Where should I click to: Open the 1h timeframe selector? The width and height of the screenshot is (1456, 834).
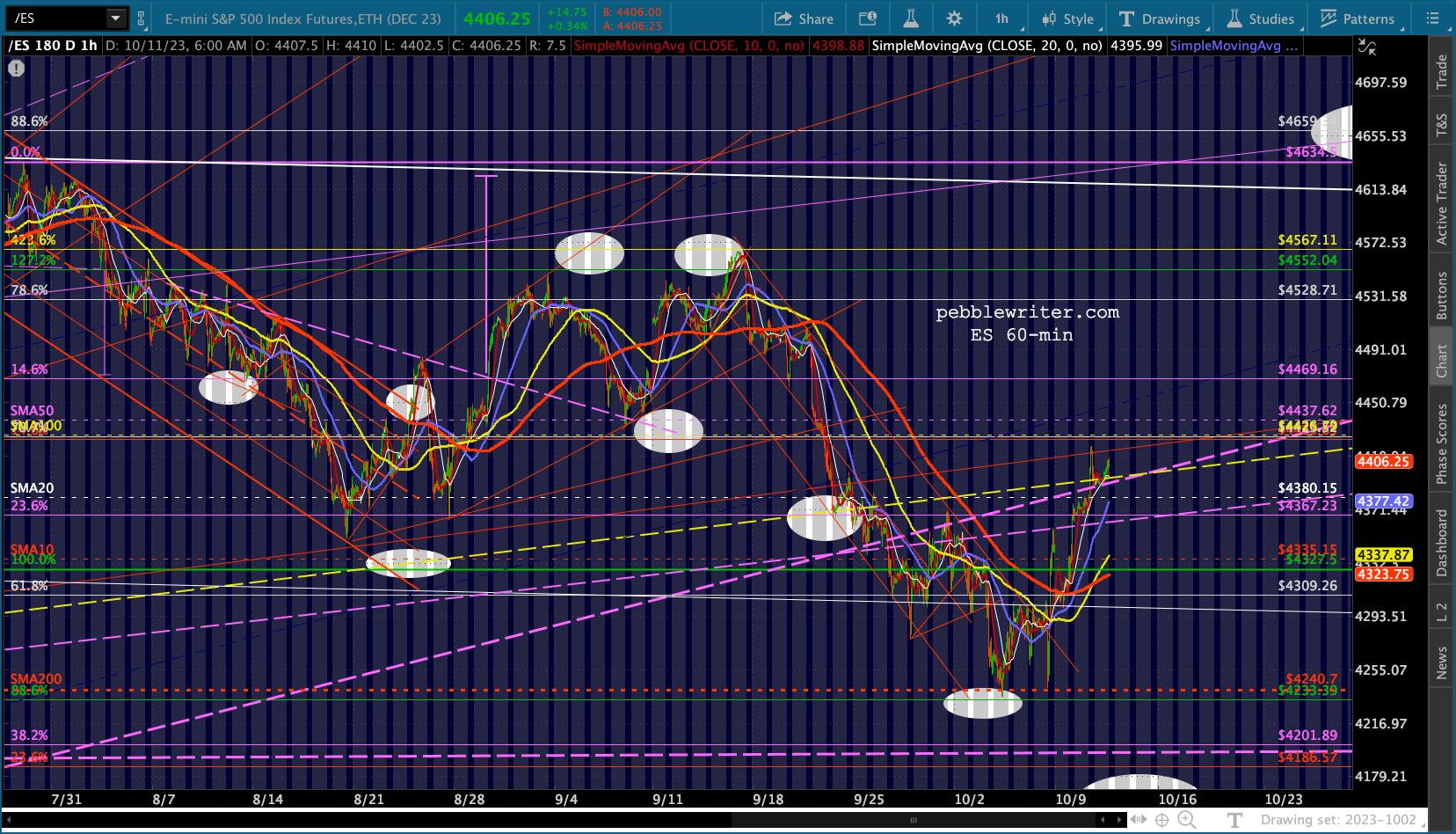coord(1001,18)
